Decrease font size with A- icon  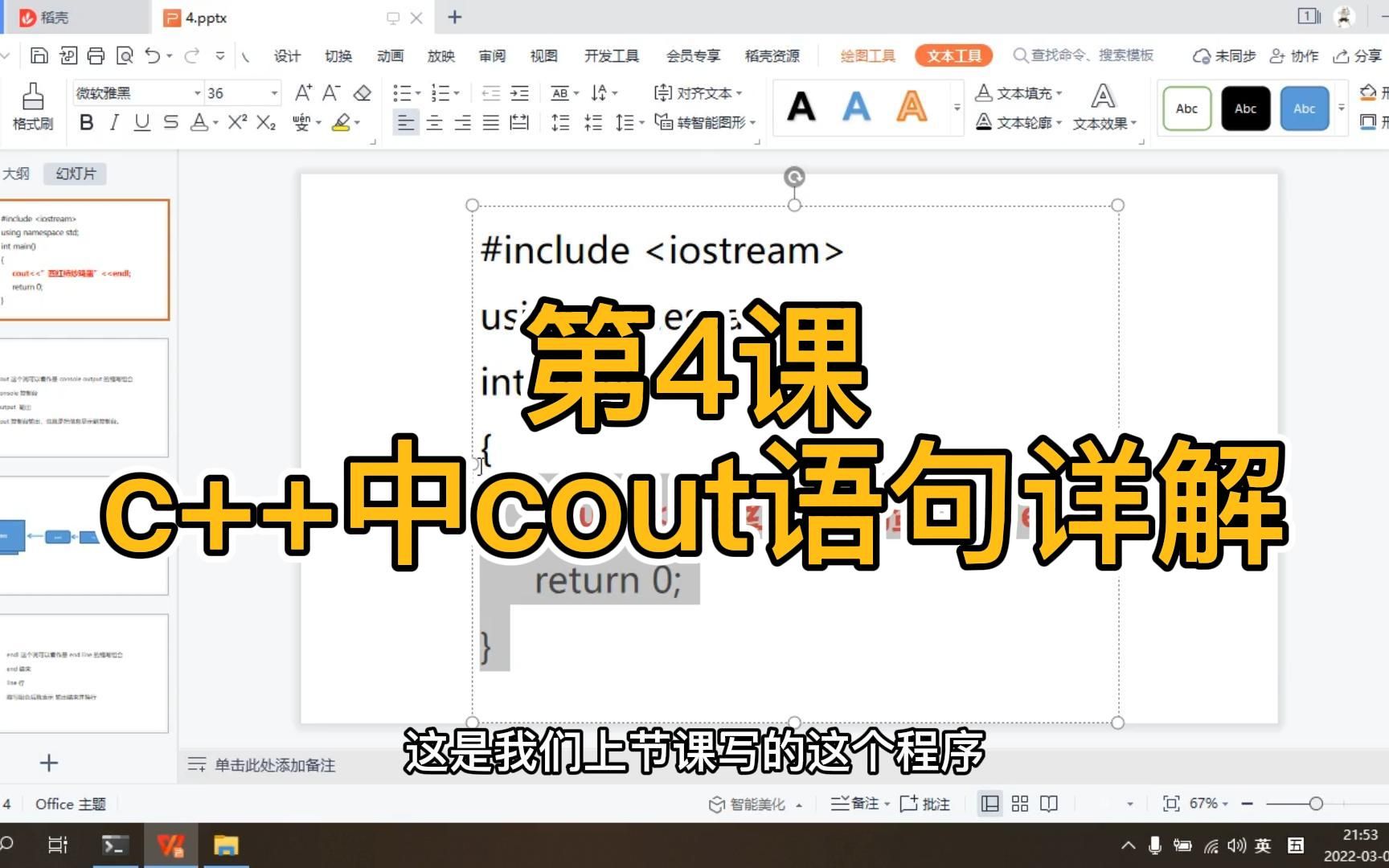tap(331, 93)
